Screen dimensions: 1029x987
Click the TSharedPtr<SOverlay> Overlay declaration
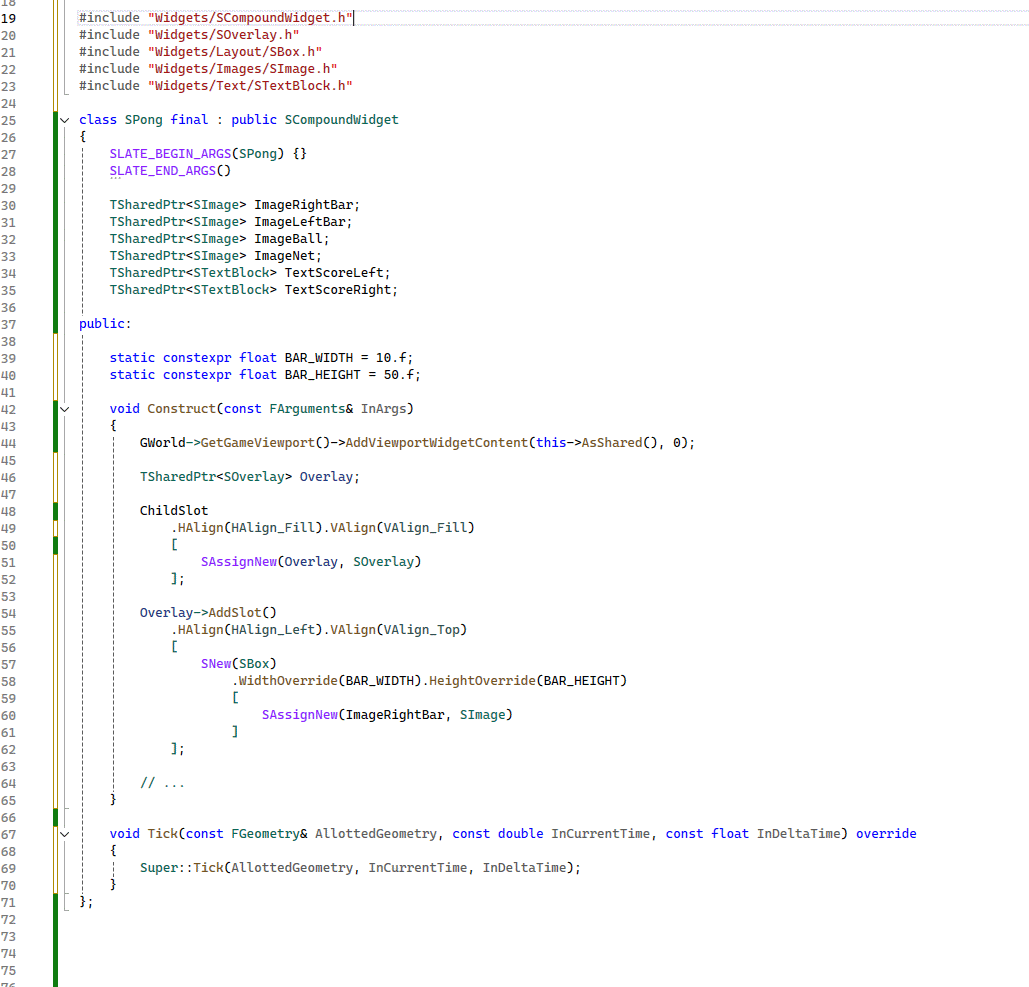tap(249, 477)
